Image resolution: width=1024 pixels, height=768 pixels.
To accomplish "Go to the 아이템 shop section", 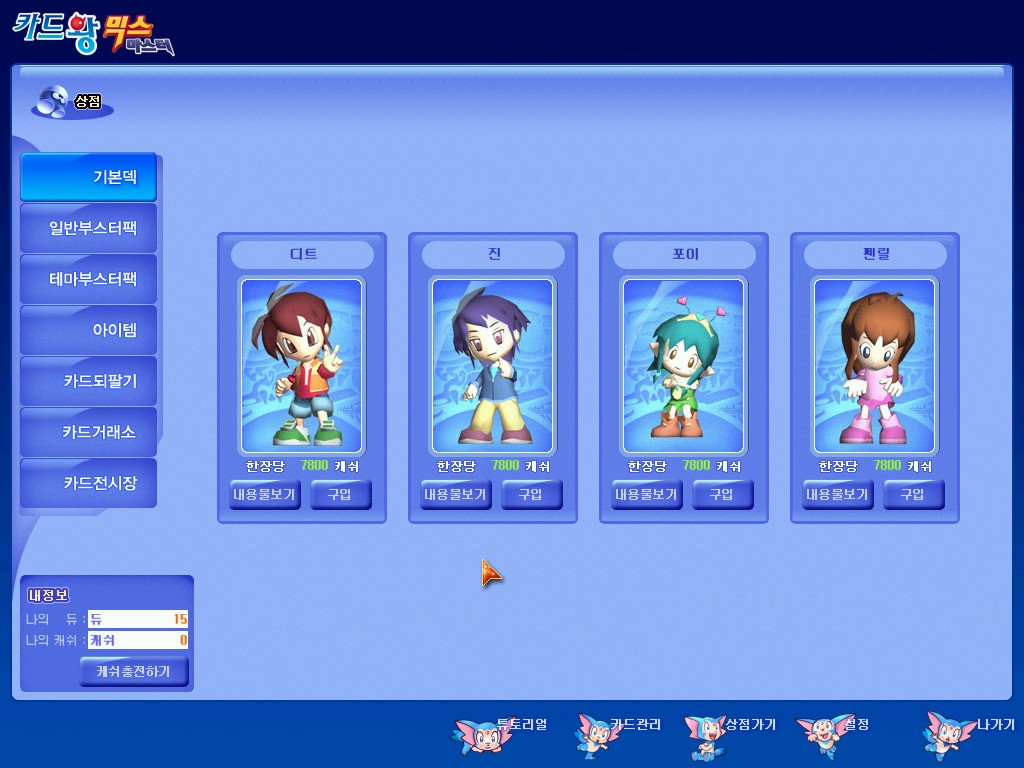I will 89,330.
